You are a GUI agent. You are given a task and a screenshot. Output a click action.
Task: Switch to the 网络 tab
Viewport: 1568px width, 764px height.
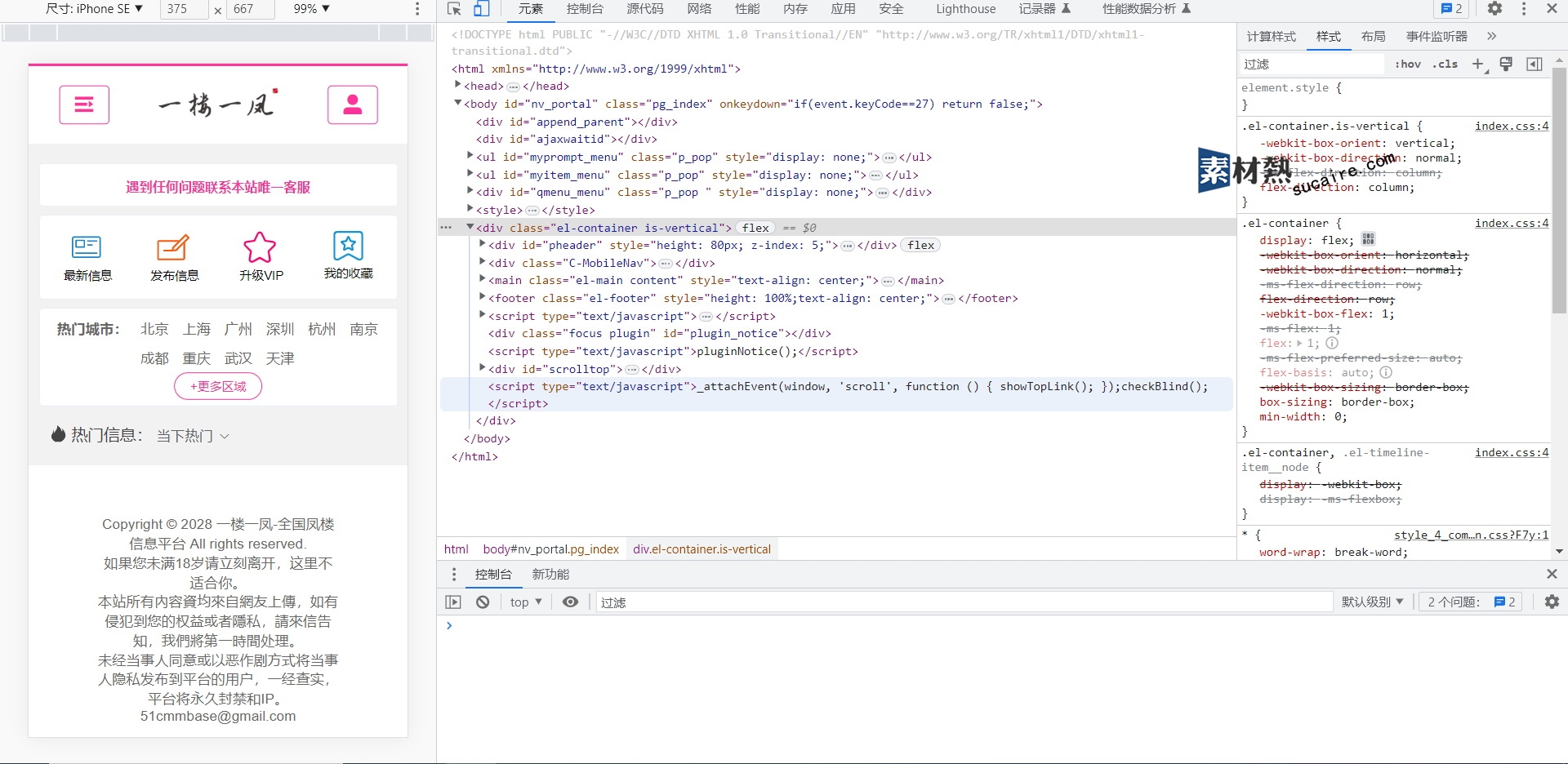tap(699, 9)
